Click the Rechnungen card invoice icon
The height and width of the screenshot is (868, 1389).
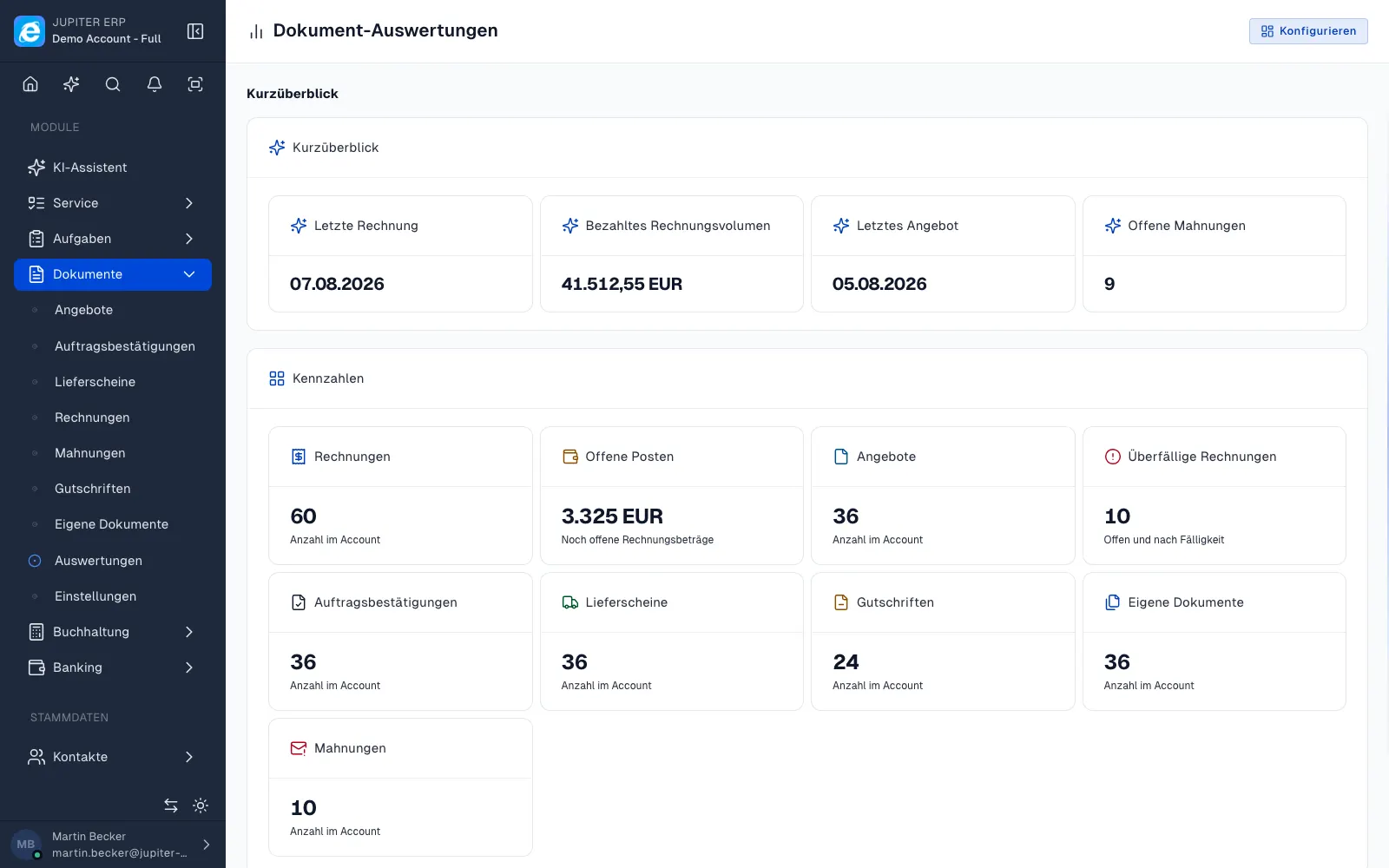(299, 457)
